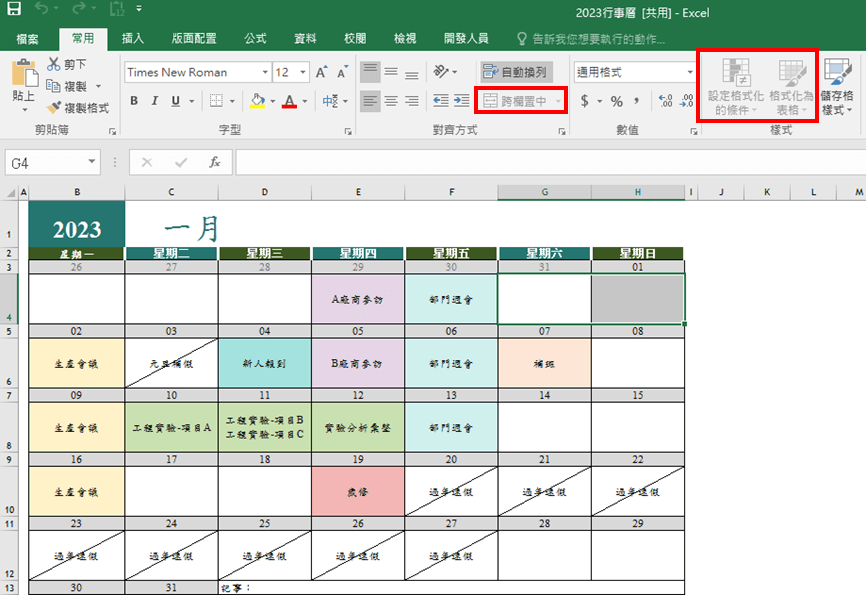This screenshot has width=866, height=595.
Task: Apply Percent Style format
Action: [616, 101]
